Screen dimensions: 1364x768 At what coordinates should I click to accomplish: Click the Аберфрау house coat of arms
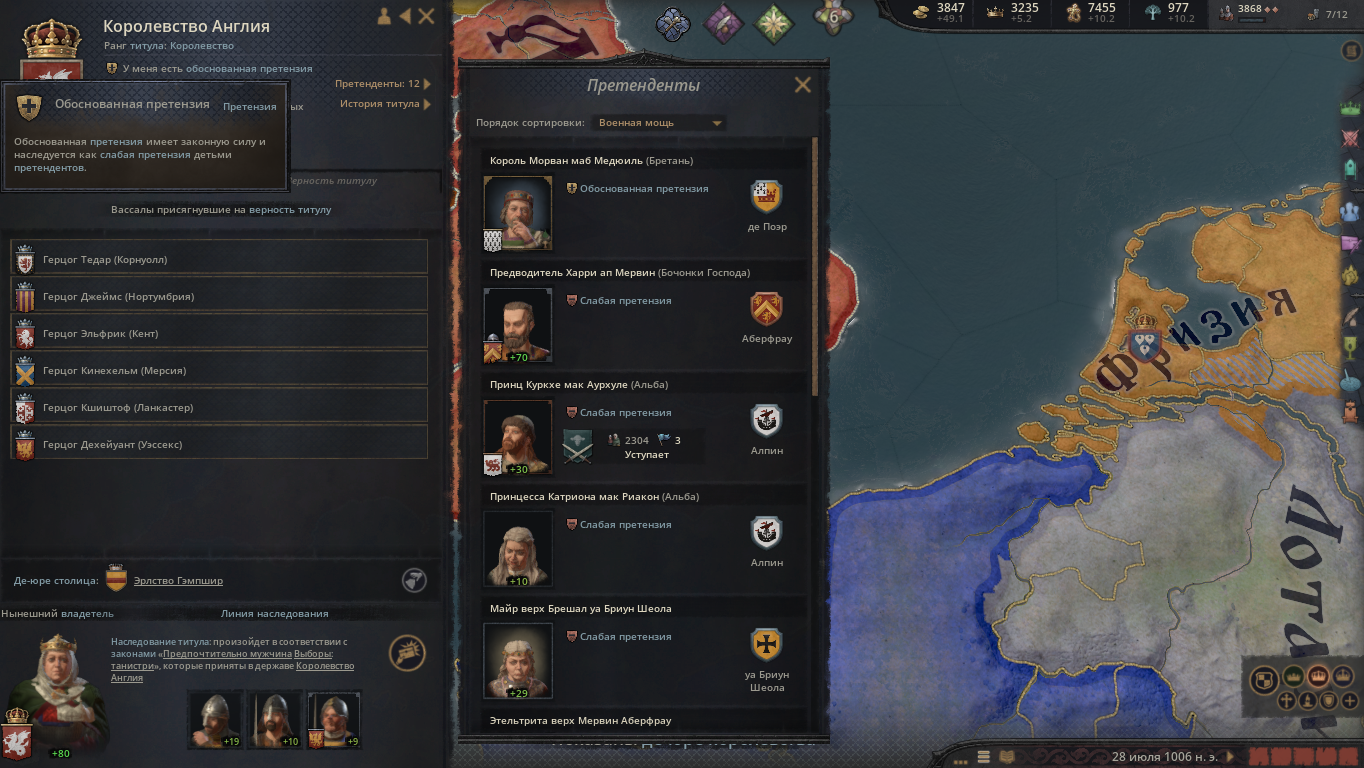pos(767,309)
